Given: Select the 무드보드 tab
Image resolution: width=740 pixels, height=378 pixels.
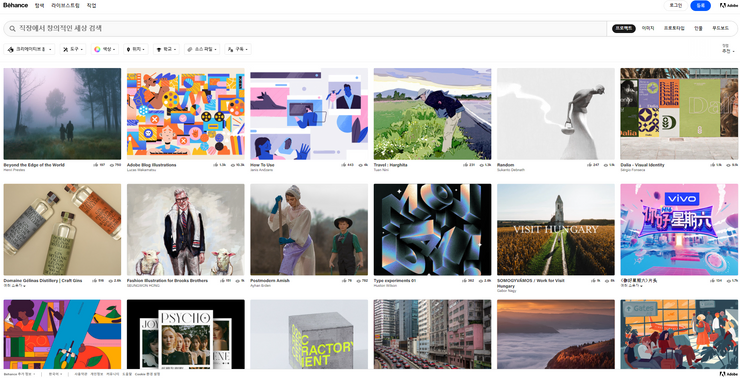Looking at the screenshot, I should (x=720, y=29).
